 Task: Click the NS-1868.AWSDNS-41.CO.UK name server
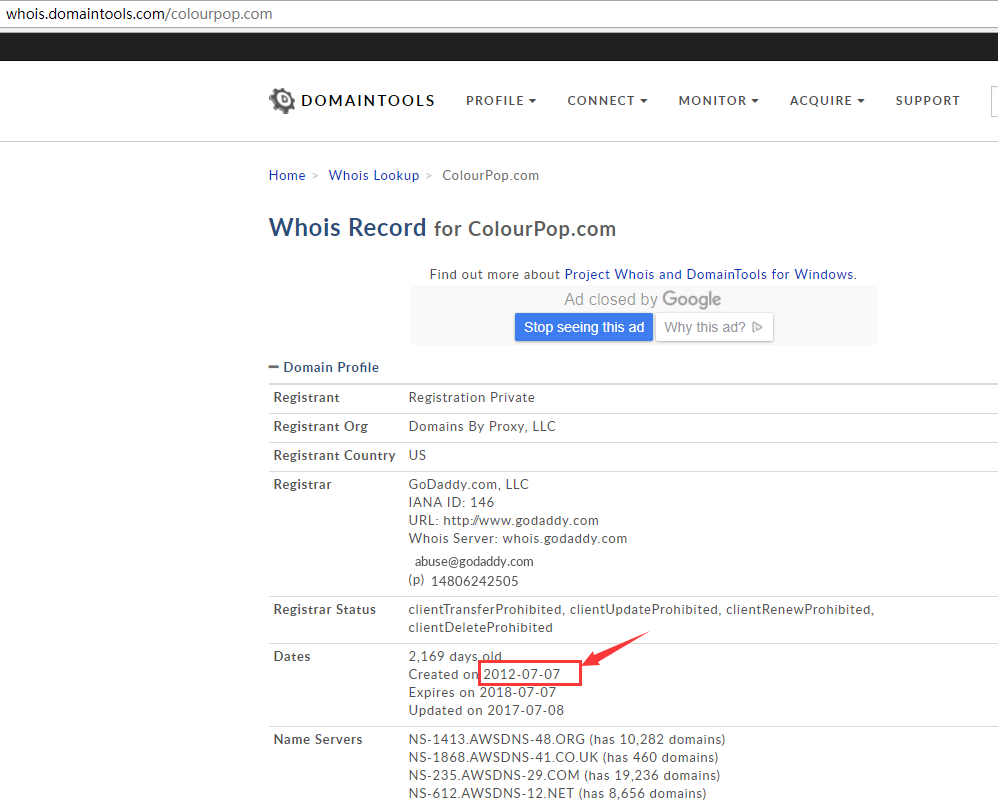click(503, 757)
